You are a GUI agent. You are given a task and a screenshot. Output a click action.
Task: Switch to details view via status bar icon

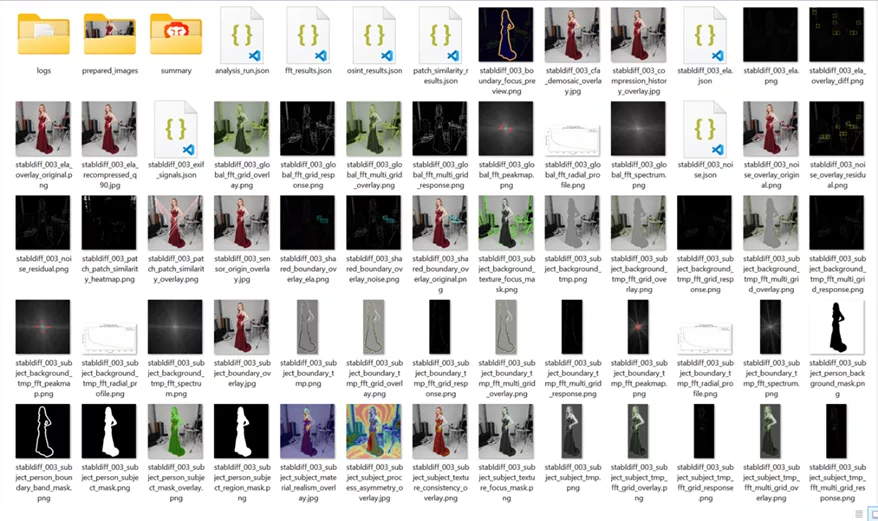(859, 514)
